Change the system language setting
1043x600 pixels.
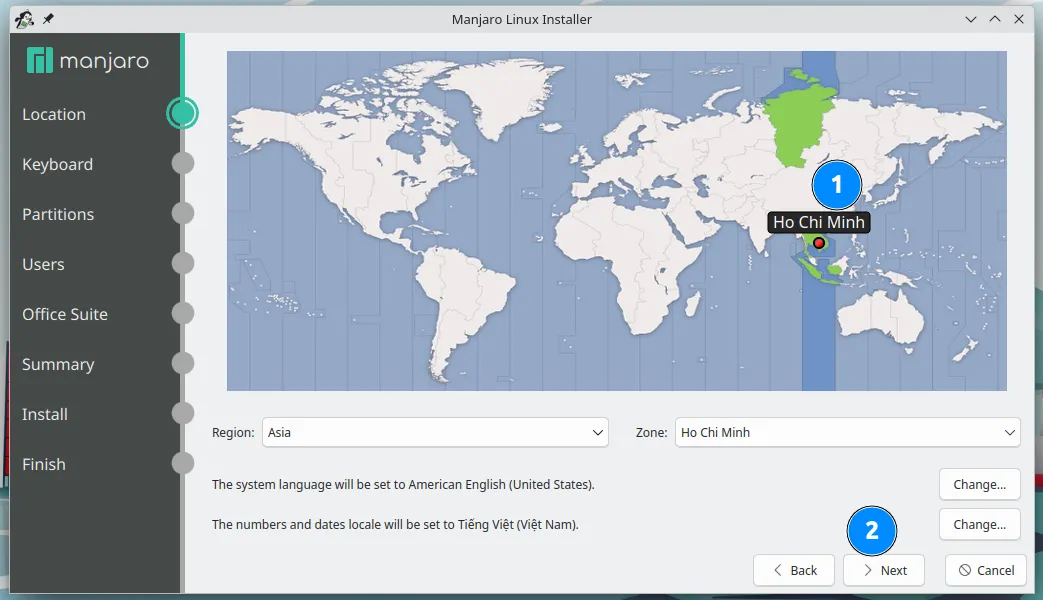pyautogui.click(x=979, y=484)
